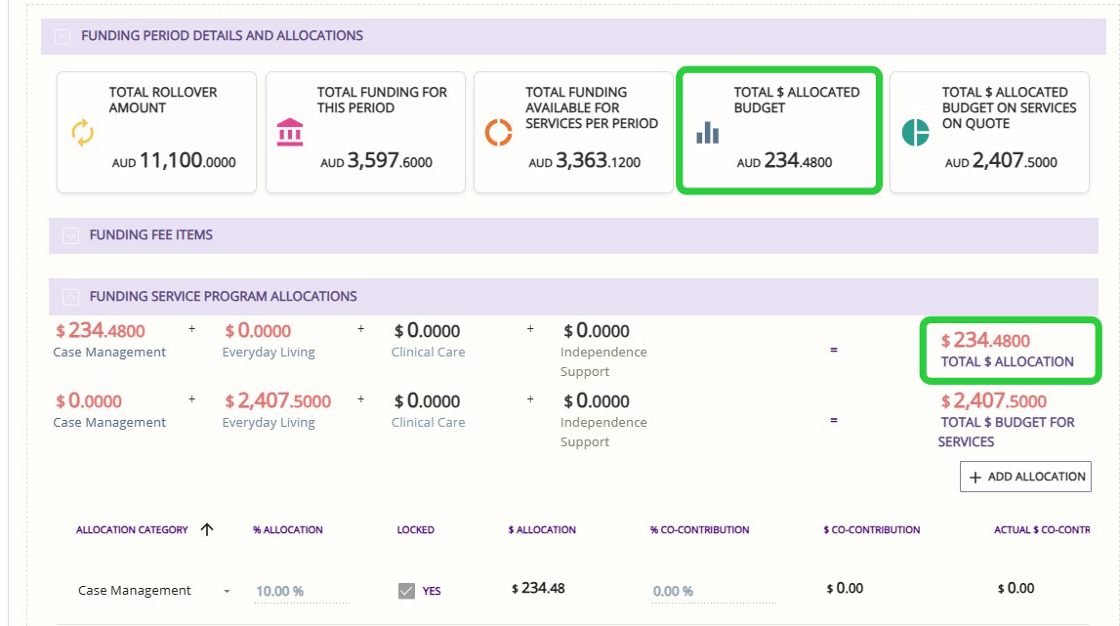Click the 10.00 % allocation field
The width and height of the screenshot is (1120, 626).
click(302, 591)
